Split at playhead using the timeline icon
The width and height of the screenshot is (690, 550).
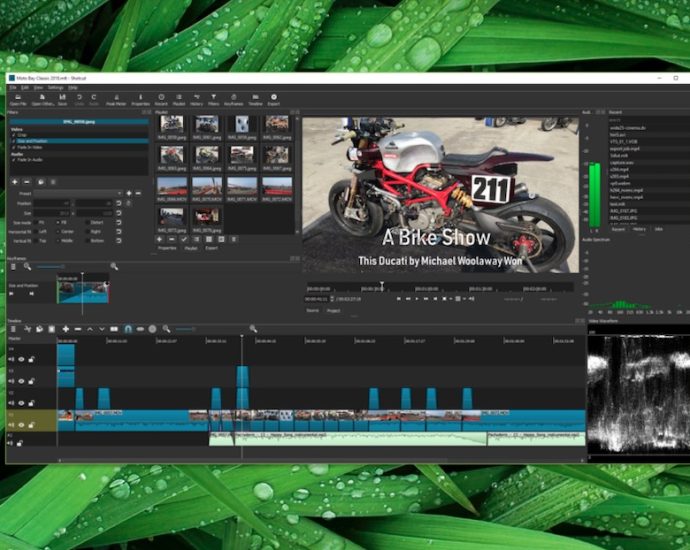pos(114,329)
